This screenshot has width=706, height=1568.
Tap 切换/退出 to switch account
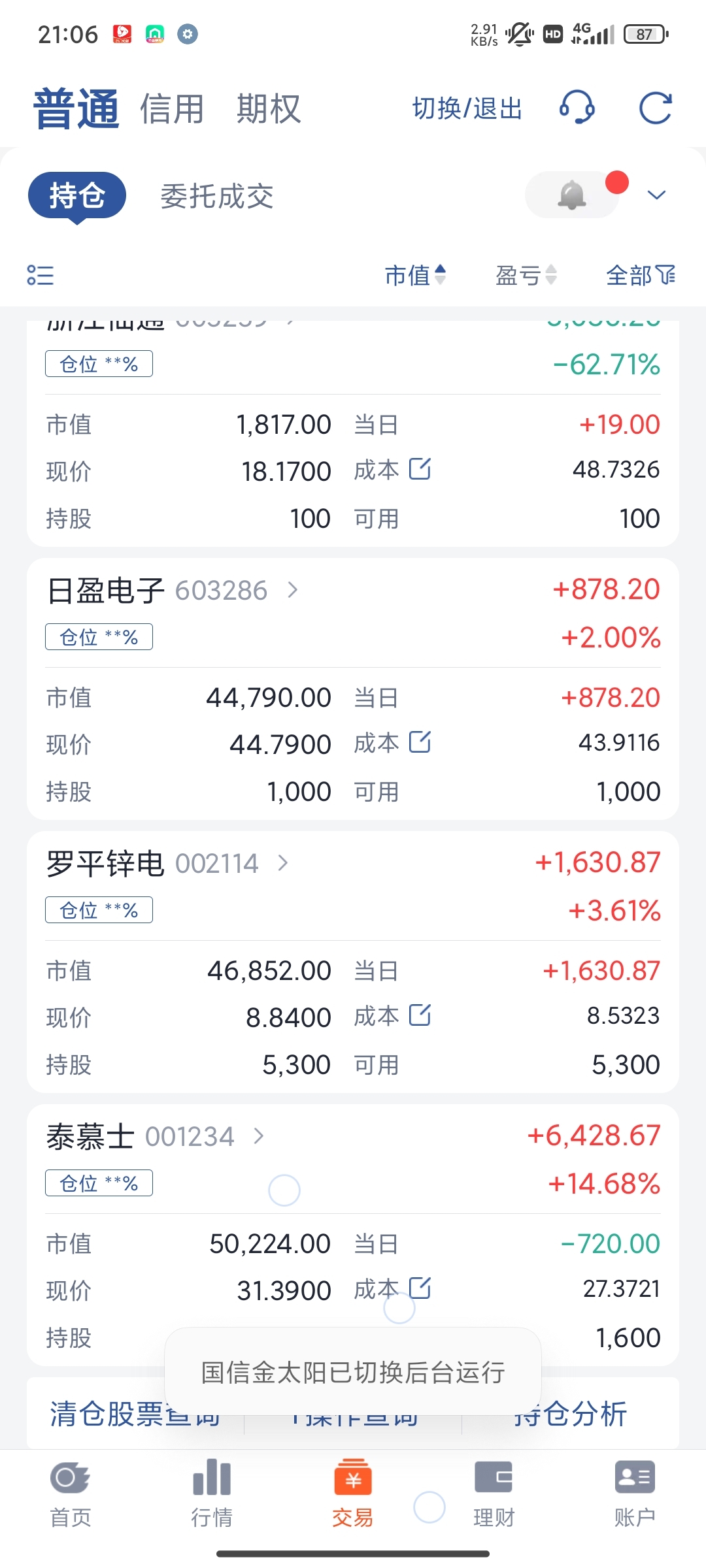[467, 108]
